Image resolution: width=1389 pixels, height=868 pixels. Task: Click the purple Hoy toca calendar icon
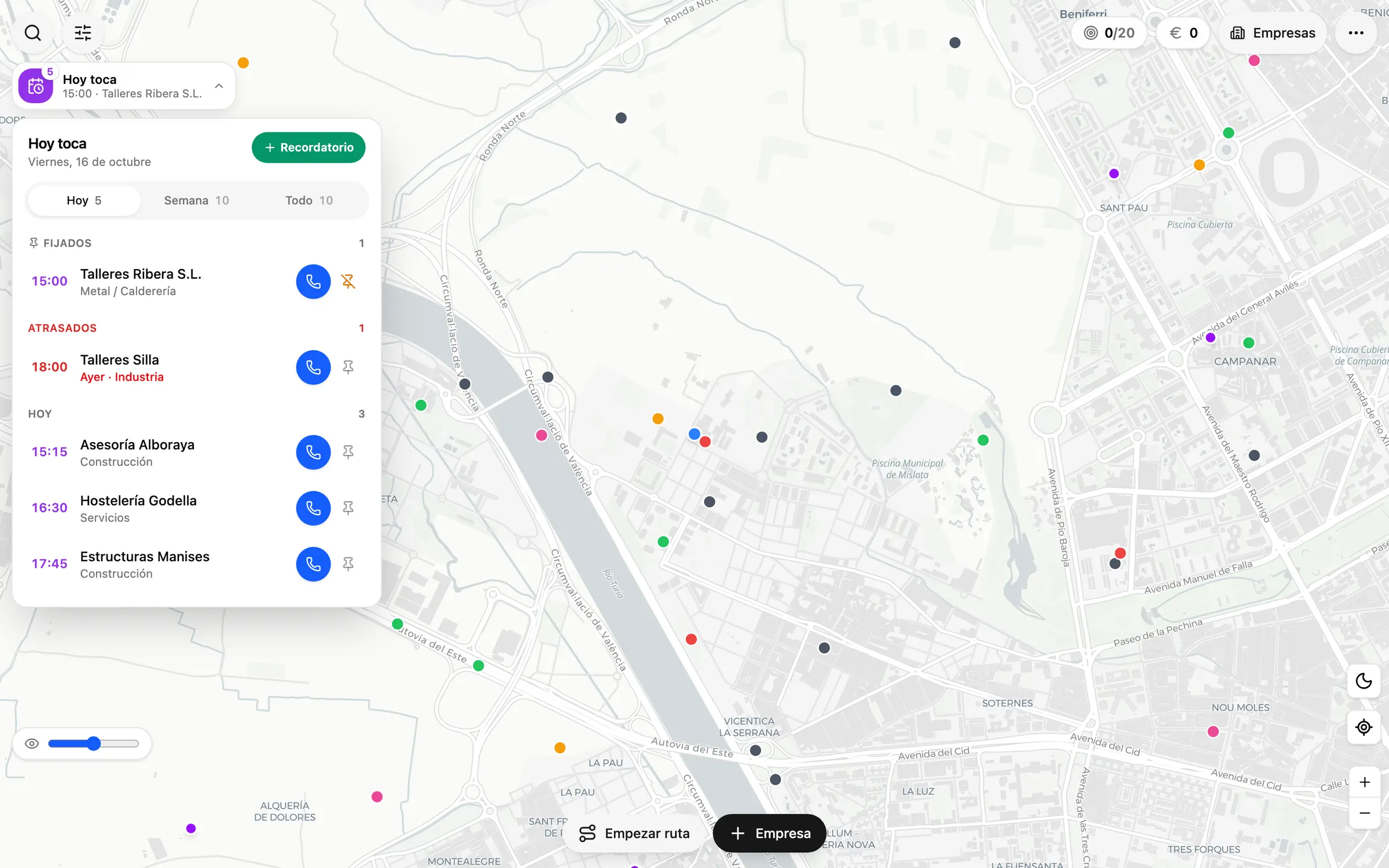pos(36,86)
